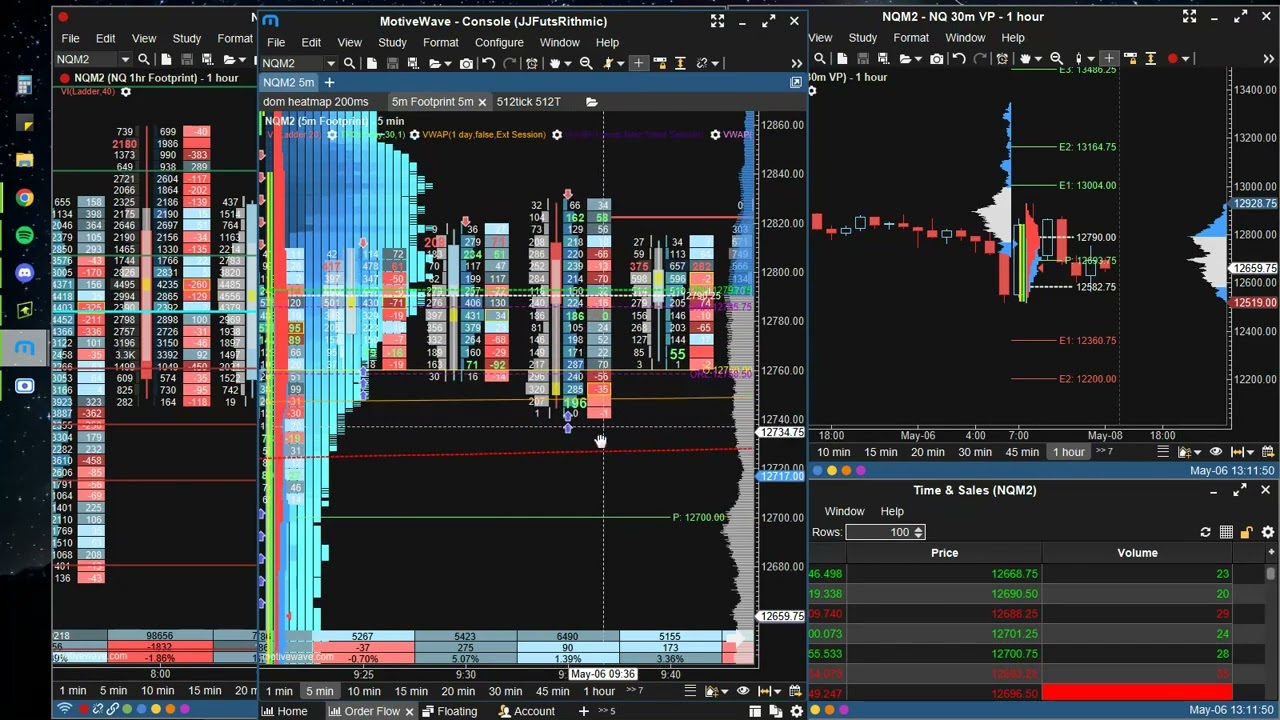Click lock scale icon in Console toolbar

coord(661,63)
